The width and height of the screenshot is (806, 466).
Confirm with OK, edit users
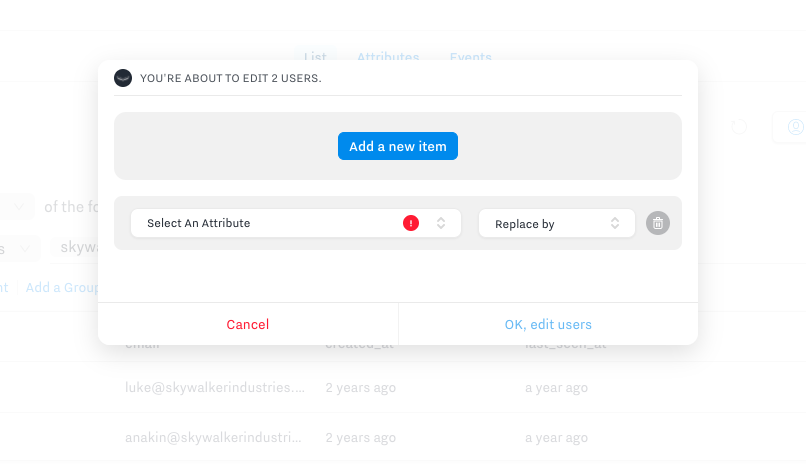(x=548, y=324)
